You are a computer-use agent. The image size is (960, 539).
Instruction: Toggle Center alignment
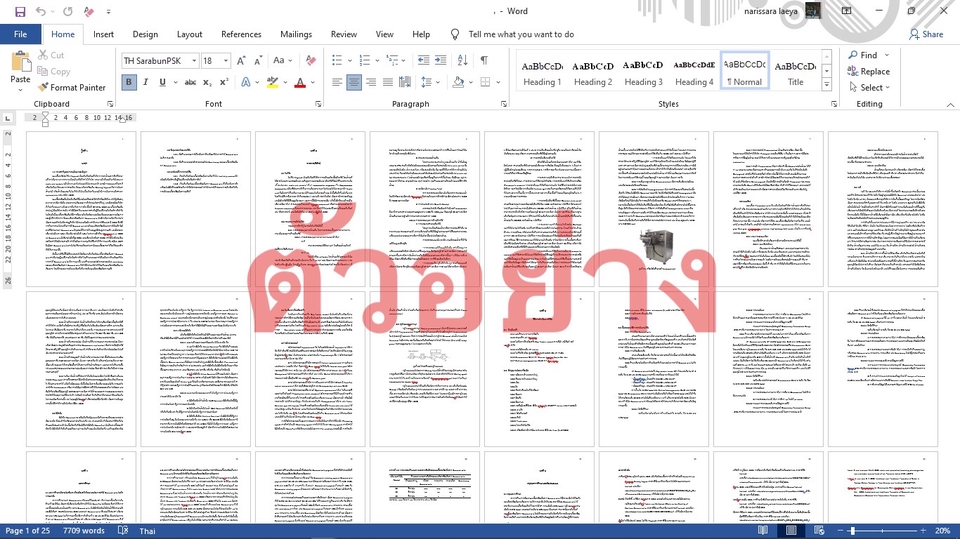[x=354, y=82]
